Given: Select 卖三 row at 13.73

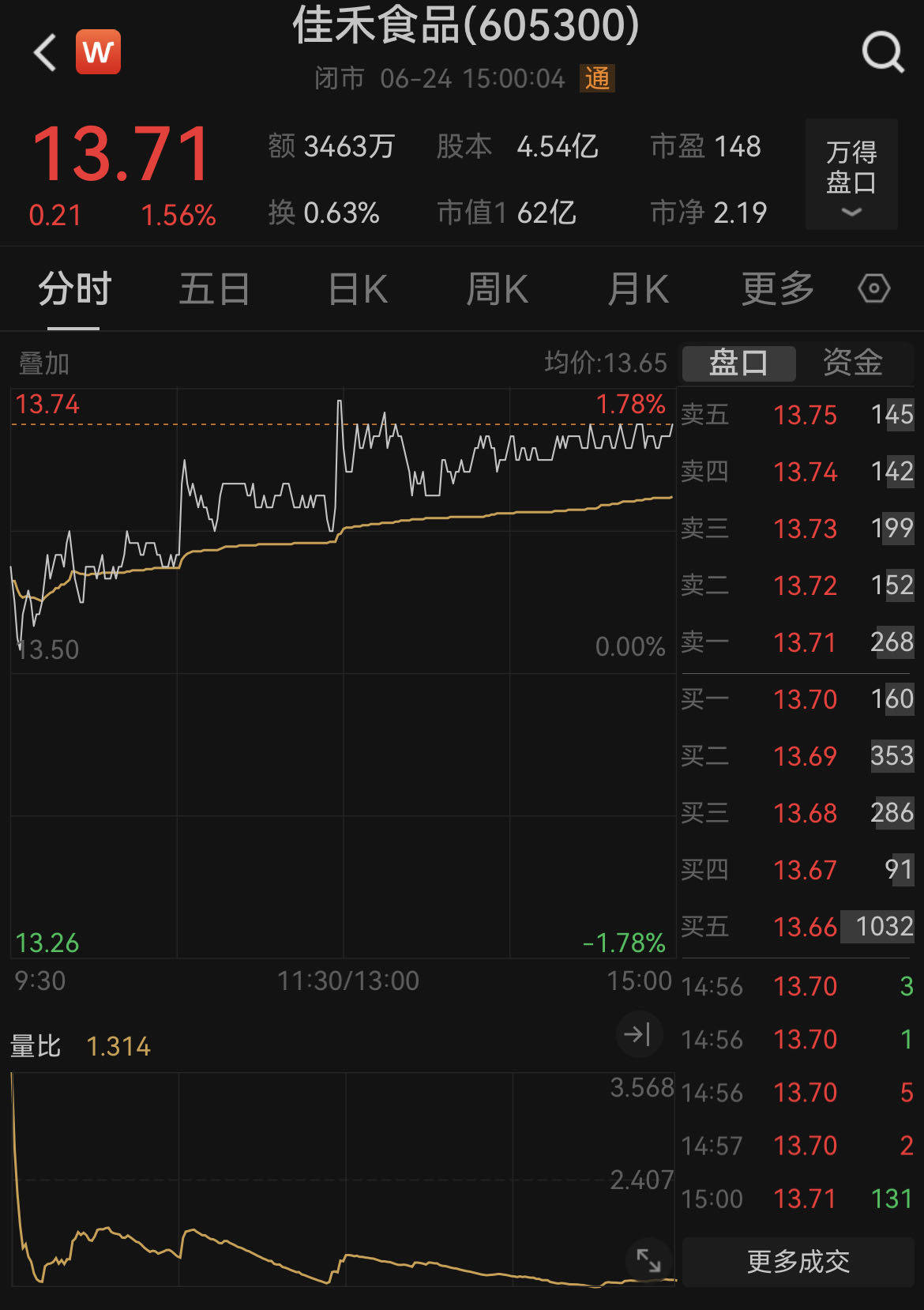Looking at the screenshot, I should pos(798,529).
